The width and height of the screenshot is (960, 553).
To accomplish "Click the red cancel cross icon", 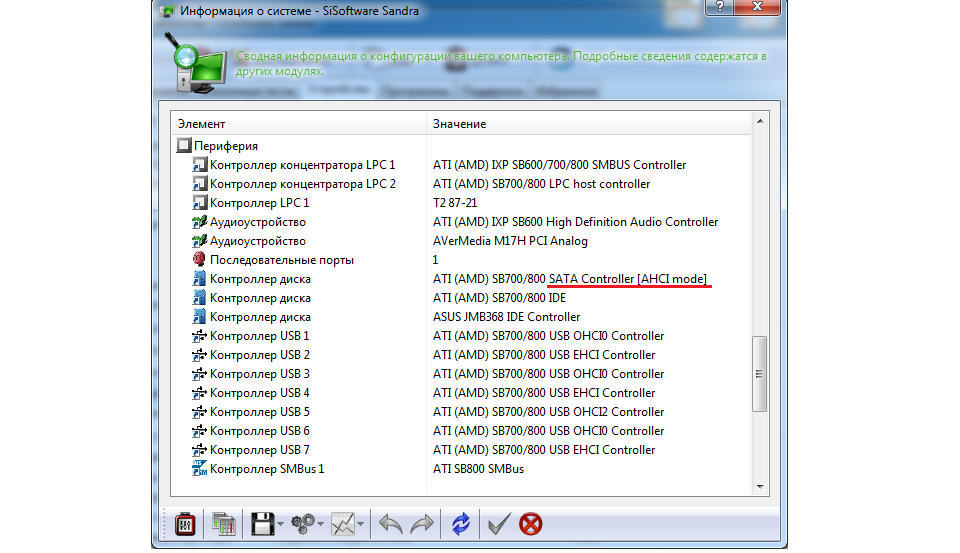I will 530,524.
